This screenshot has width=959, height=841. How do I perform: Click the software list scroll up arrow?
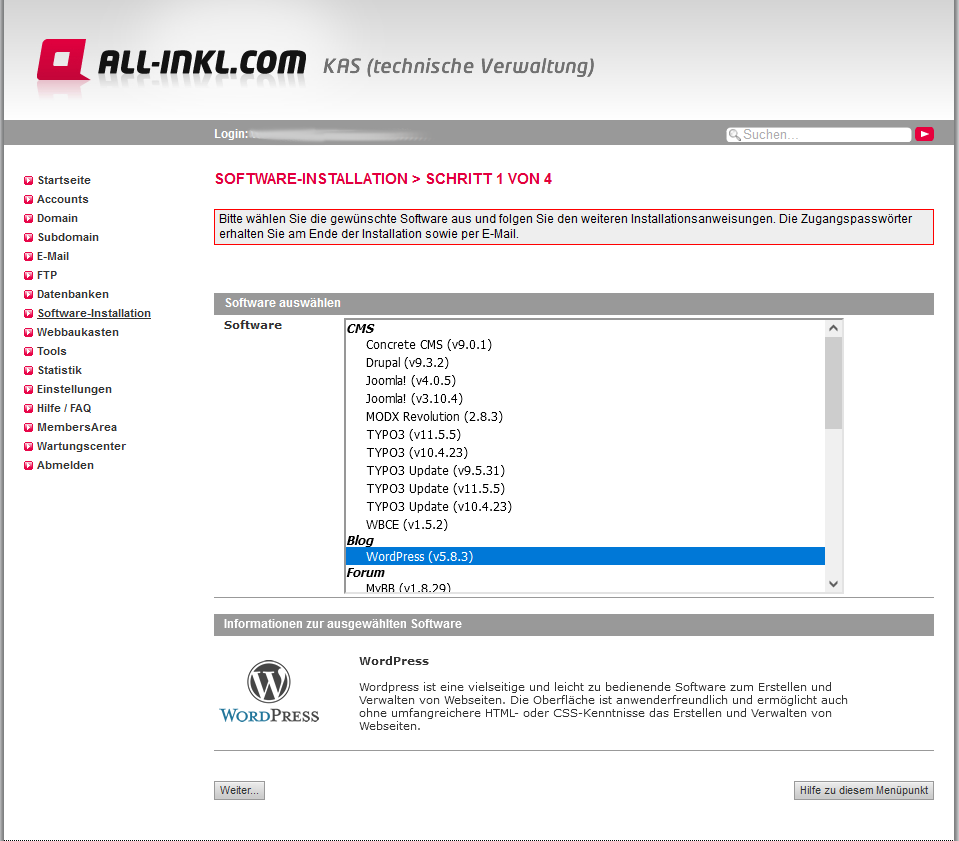[x=833, y=328]
